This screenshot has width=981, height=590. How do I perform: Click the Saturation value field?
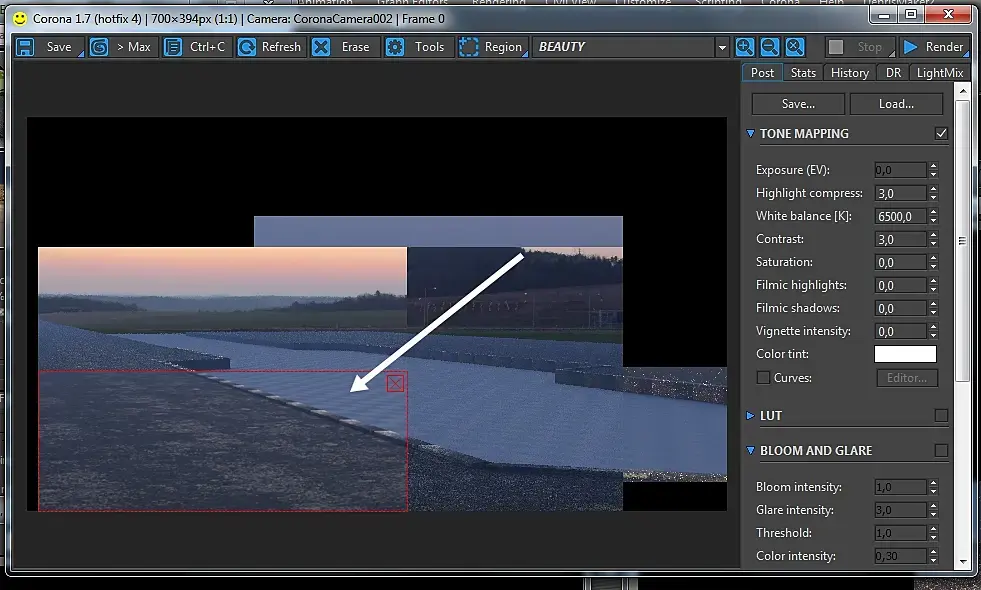point(900,262)
